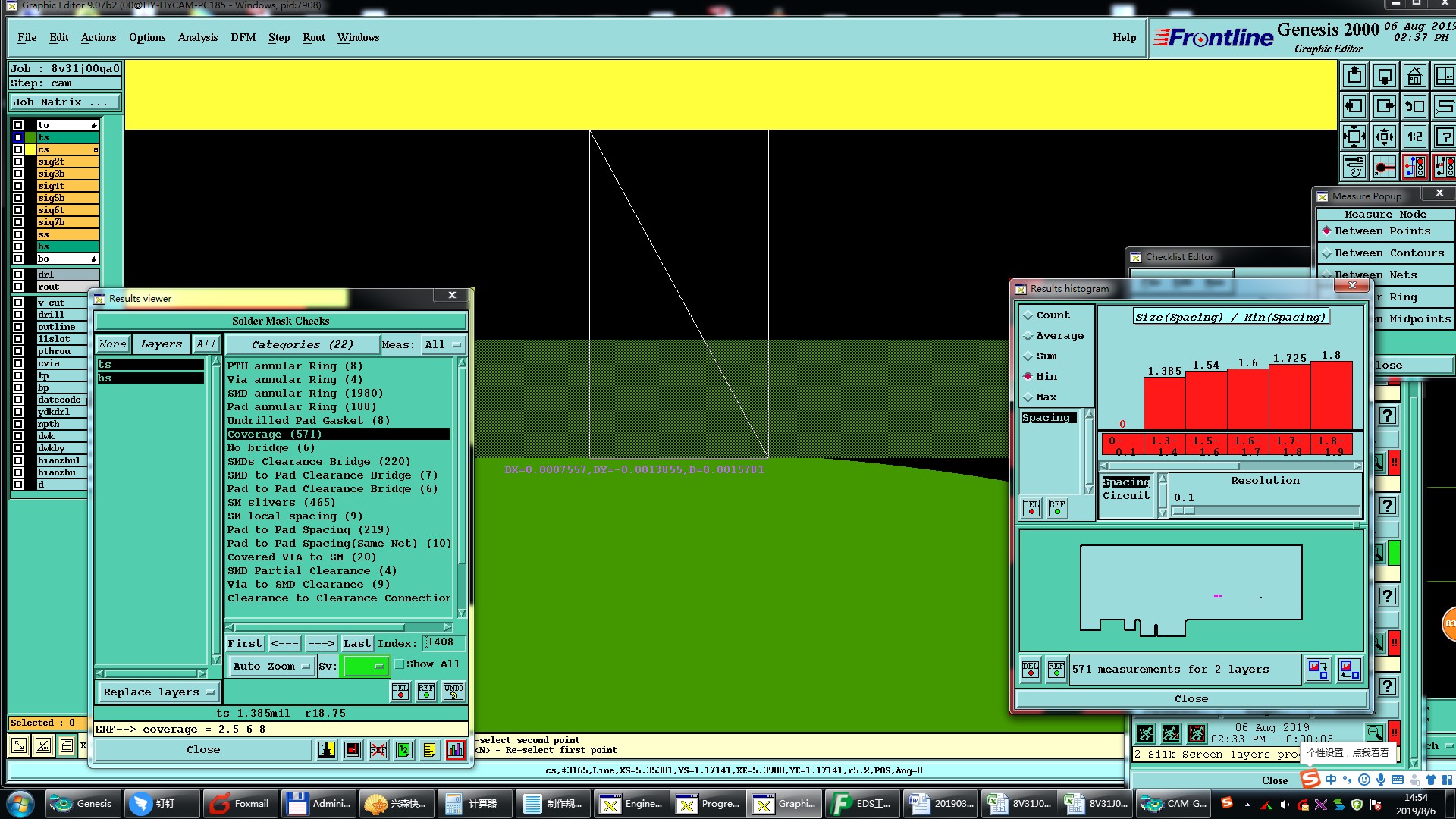Click the Last result button
The image size is (1456, 819).
tap(356, 643)
